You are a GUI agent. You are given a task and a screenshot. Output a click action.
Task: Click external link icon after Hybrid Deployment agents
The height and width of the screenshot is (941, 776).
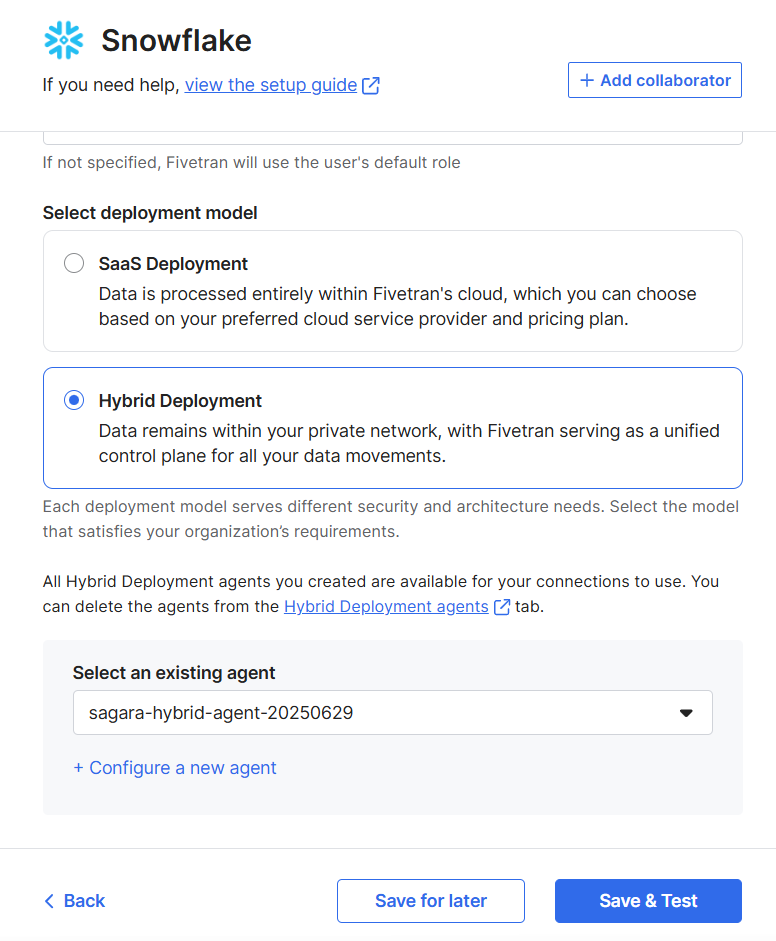502,607
